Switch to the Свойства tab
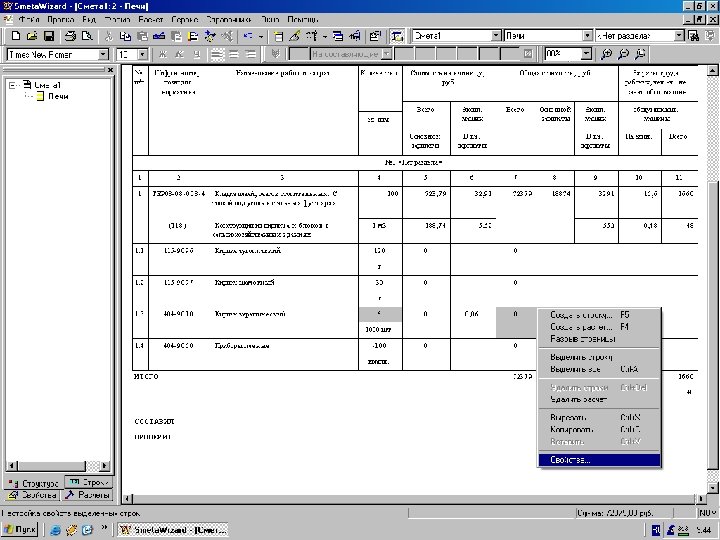The image size is (720, 540). pos(33,495)
